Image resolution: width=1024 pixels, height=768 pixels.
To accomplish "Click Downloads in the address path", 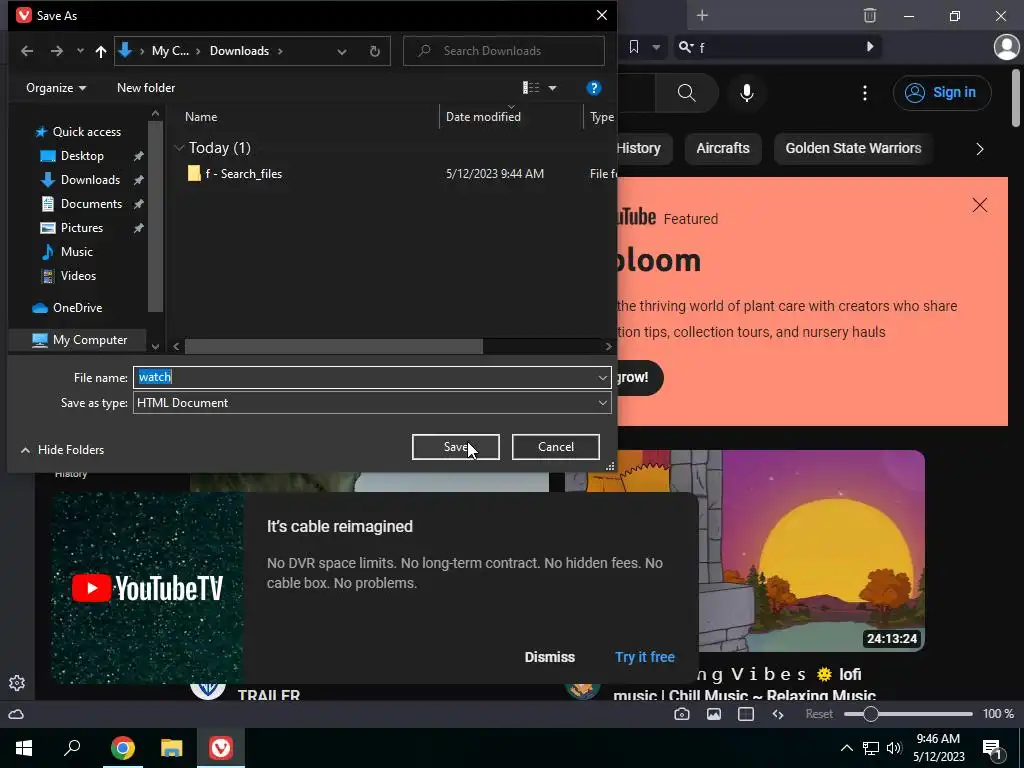I will [x=239, y=51].
